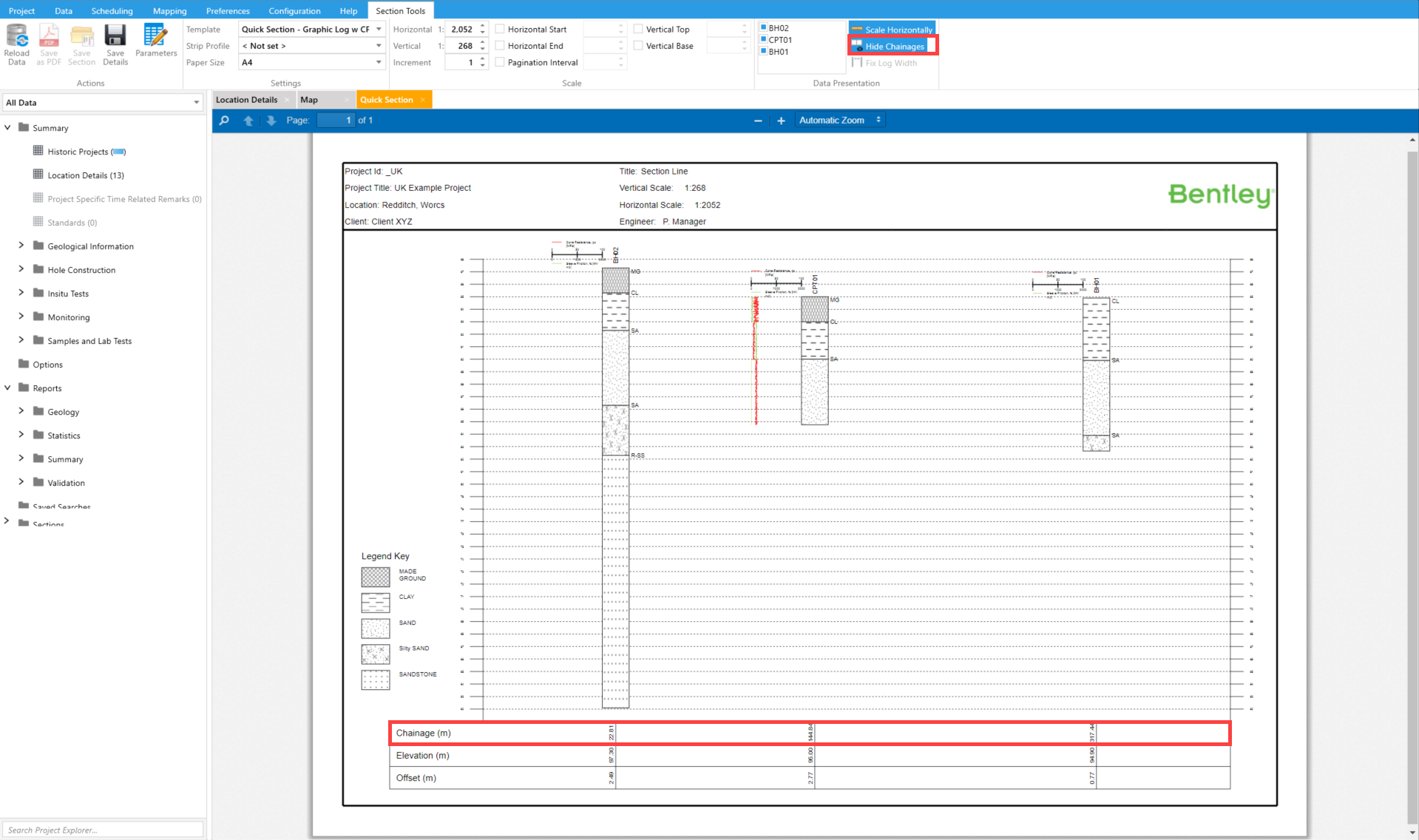This screenshot has height=840, width=1419.
Task: Go to next page arrow
Action: click(271, 121)
